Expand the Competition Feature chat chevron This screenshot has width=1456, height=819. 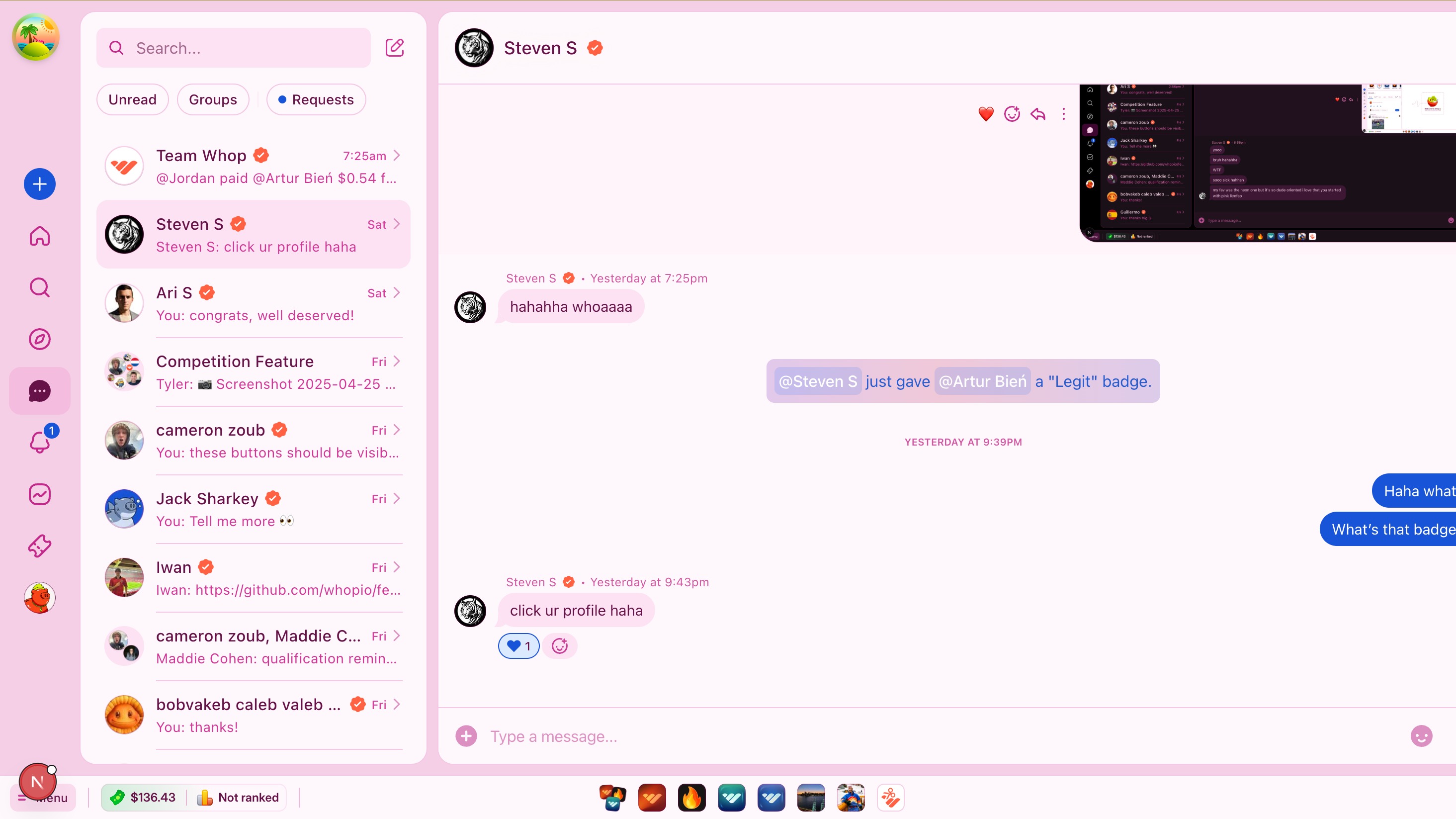coord(397,361)
